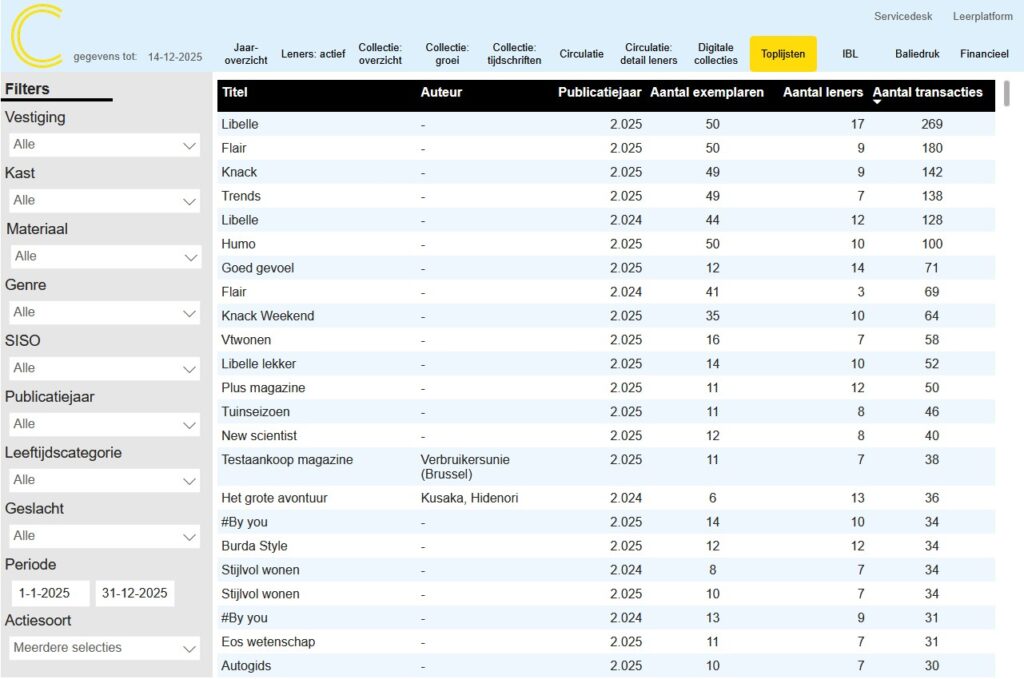Sort by Aantal leners column header

pyautogui.click(x=822, y=93)
